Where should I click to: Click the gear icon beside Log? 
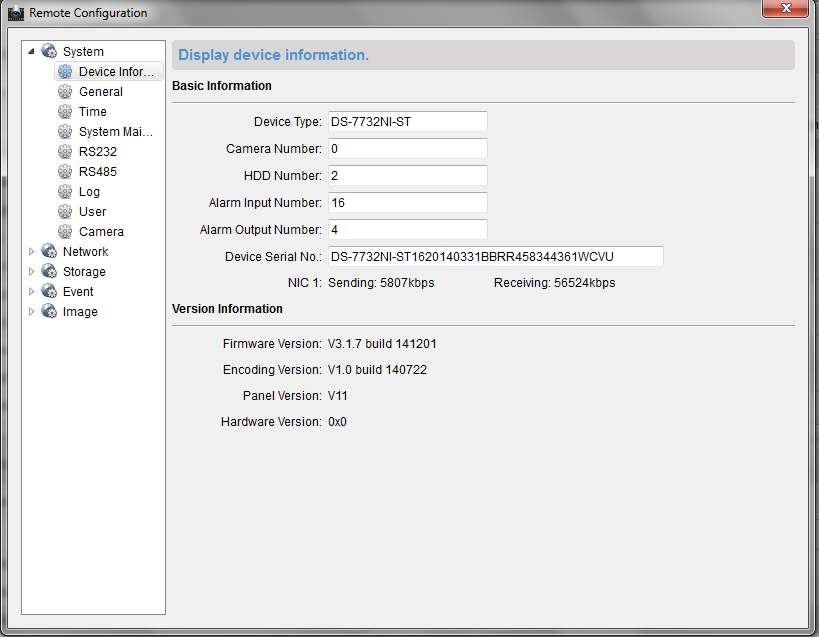pos(65,192)
